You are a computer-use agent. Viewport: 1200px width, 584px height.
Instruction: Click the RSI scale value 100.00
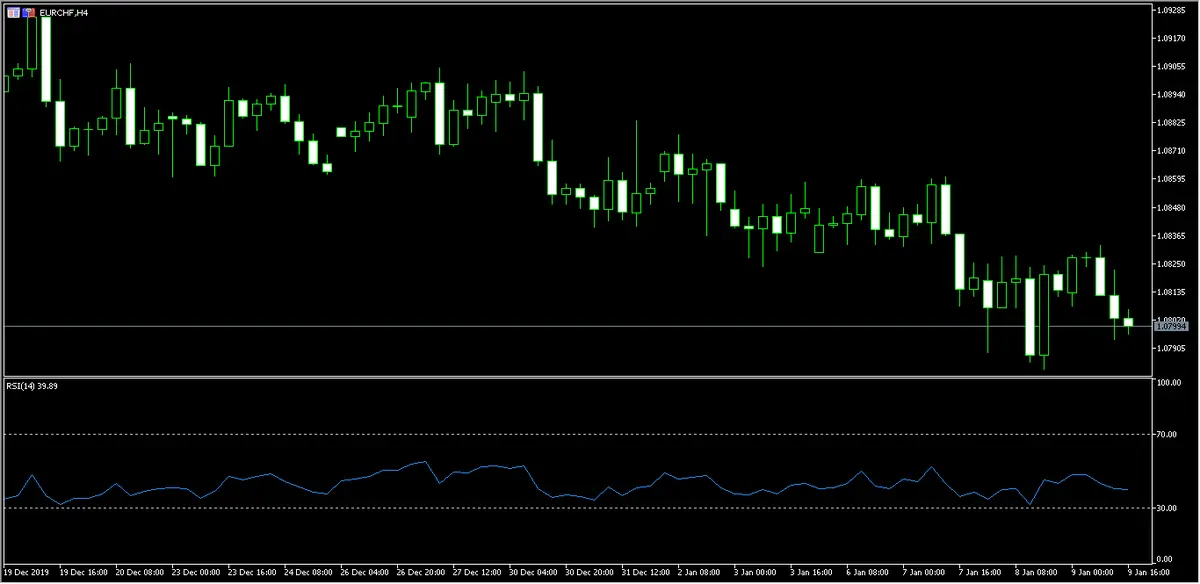[1169, 383]
